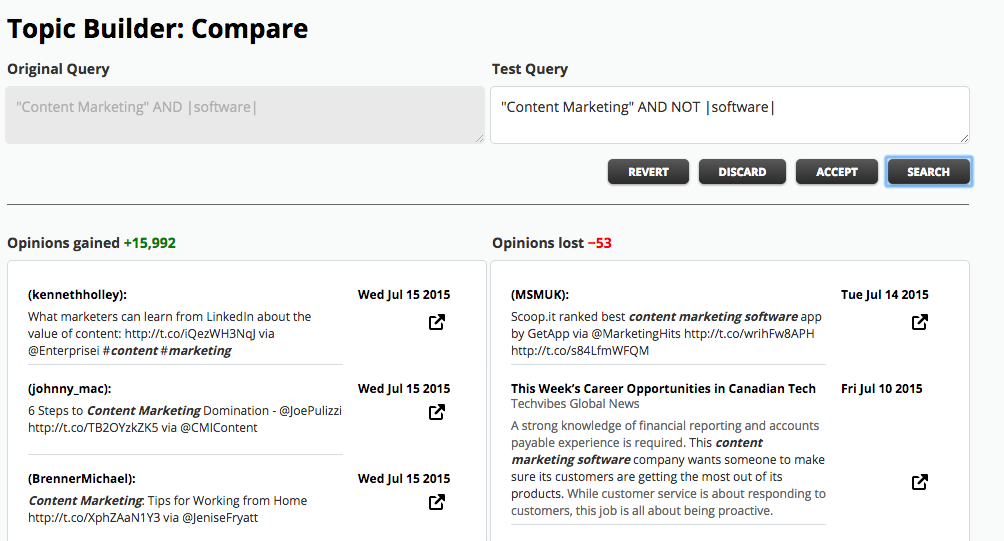Open Techvibes article external link icon
The height and width of the screenshot is (541, 1004).
point(919,482)
